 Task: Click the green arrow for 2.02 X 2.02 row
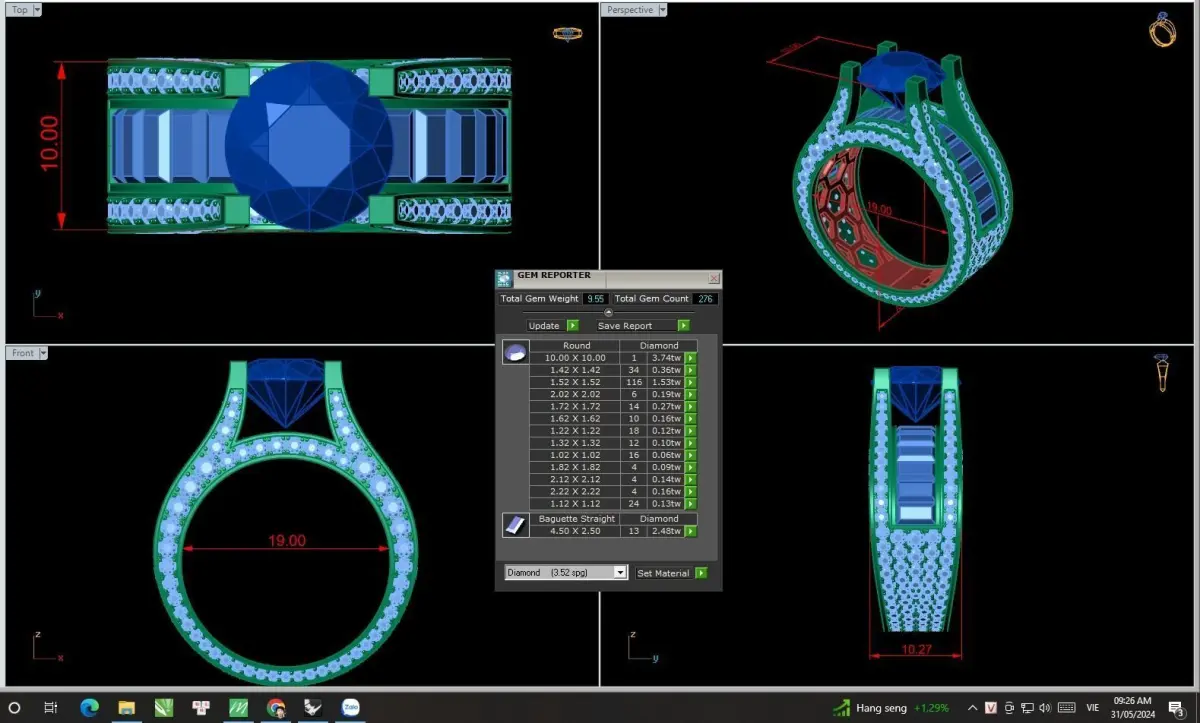[x=691, y=394]
